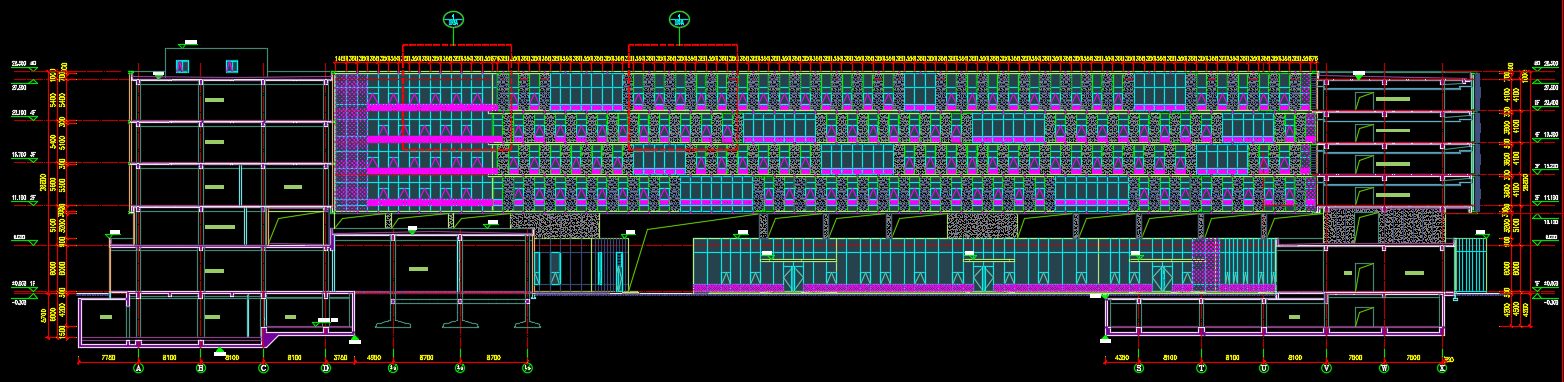Select the right rooftop penthouse window
Image resolution: width=1564 pixels, height=382 pixels.
(x=232, y=67)
